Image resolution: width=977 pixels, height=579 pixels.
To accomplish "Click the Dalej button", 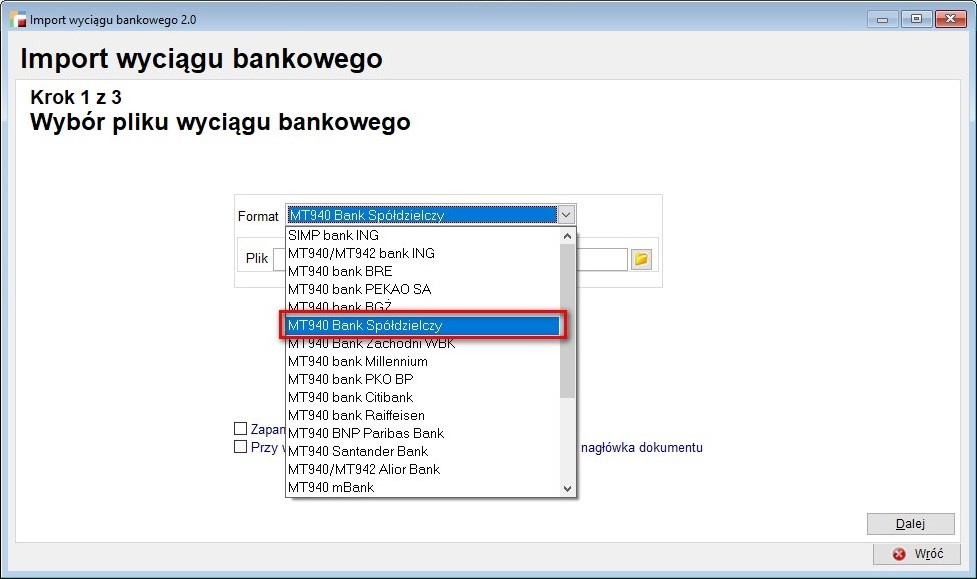I will click(x=910, y=524).
